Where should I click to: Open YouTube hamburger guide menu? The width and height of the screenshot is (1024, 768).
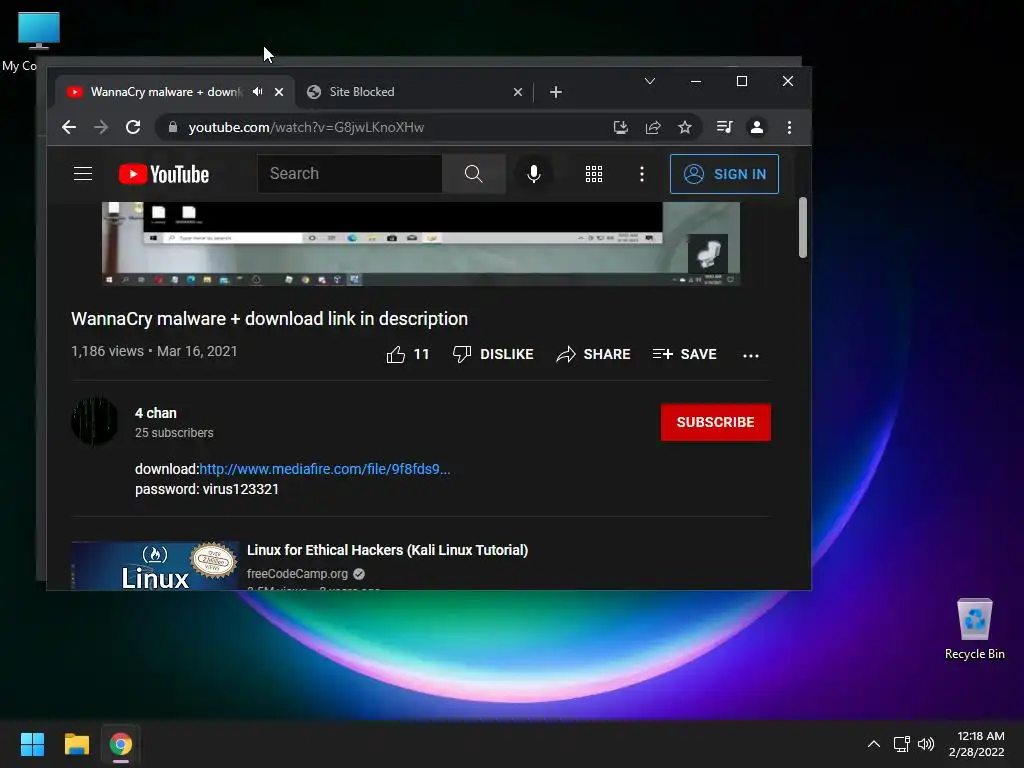83,174
